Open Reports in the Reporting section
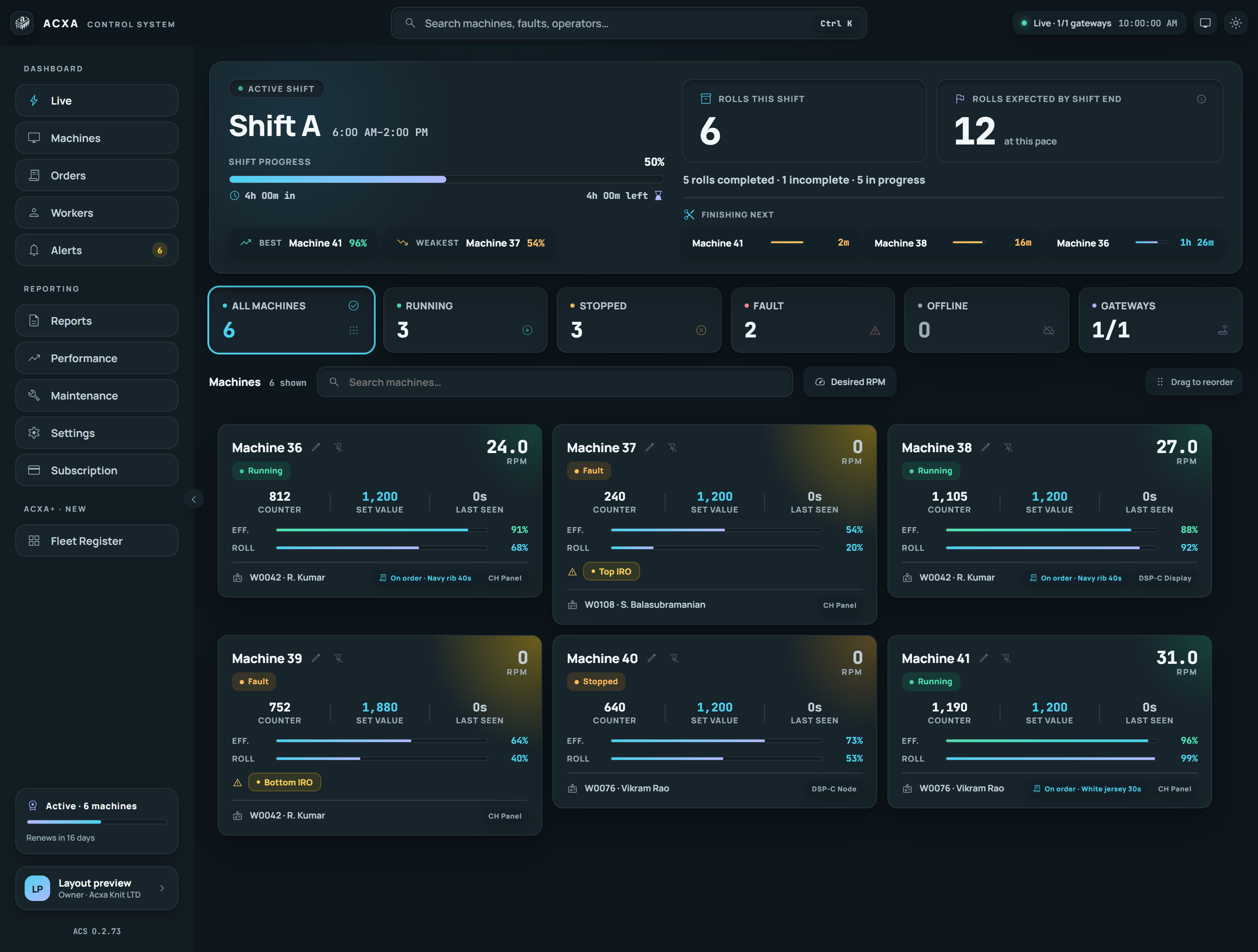Viewport: 1258px width, 952px height. (96, 321)
